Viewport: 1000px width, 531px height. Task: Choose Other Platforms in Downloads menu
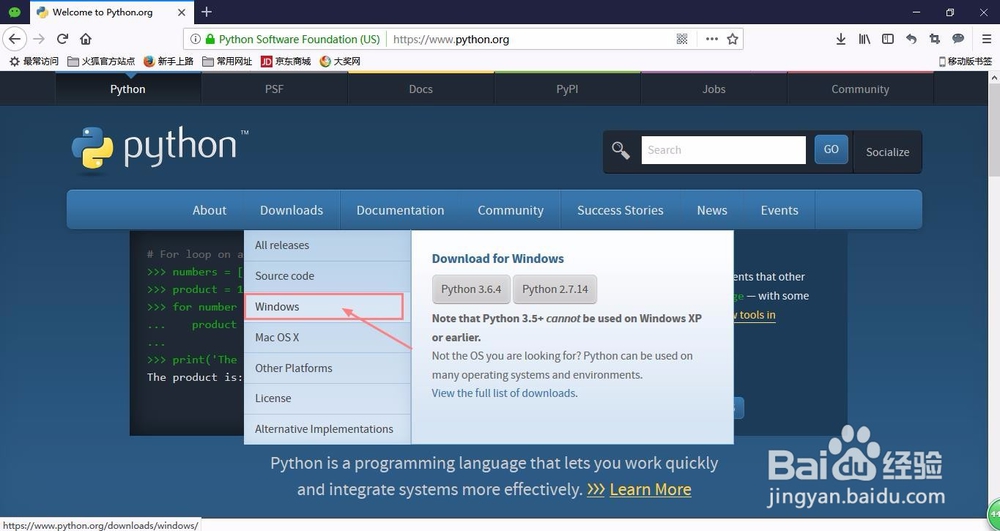coord(327,368)
